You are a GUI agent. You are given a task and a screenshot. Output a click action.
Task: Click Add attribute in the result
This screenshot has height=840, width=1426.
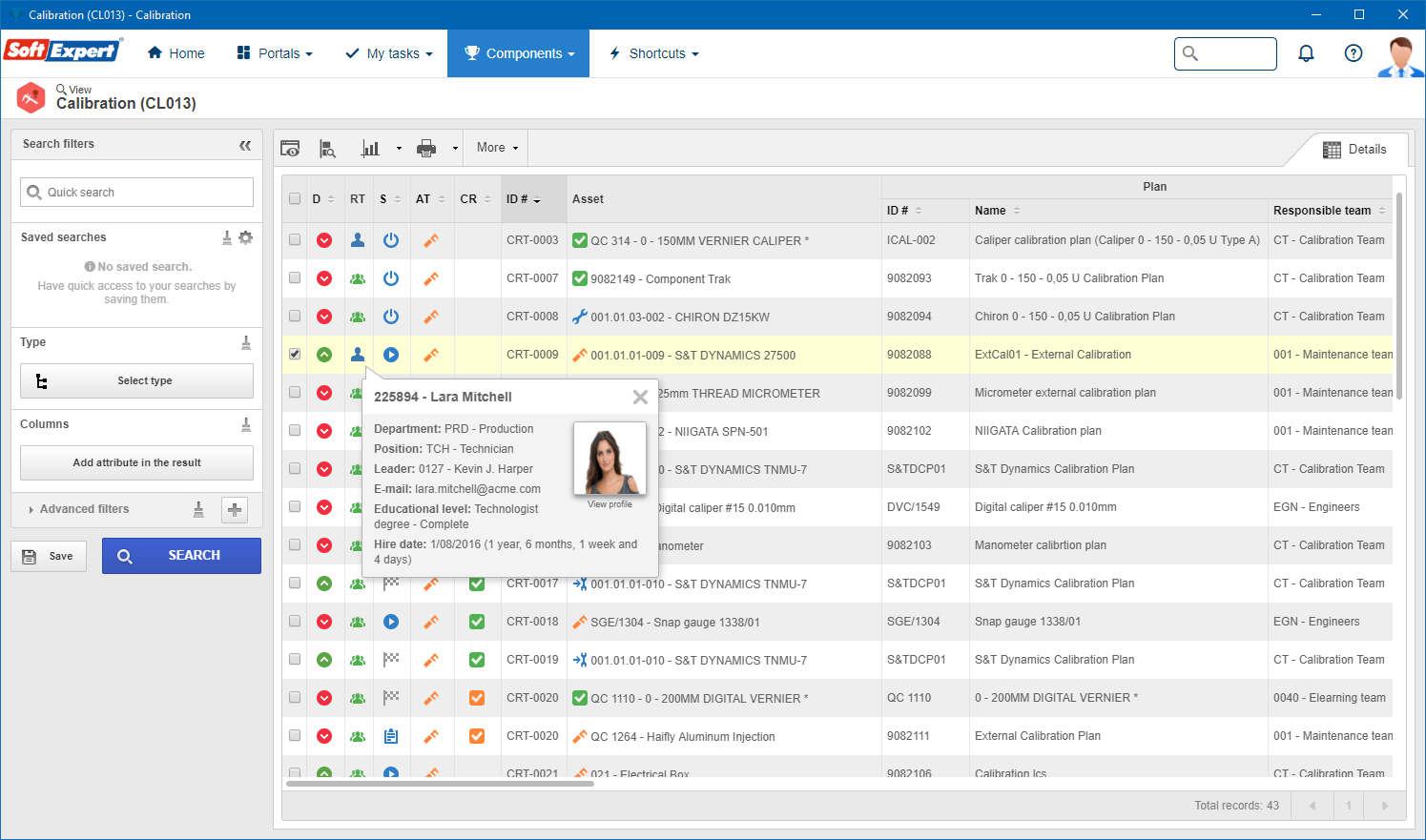tap(136, 462)
